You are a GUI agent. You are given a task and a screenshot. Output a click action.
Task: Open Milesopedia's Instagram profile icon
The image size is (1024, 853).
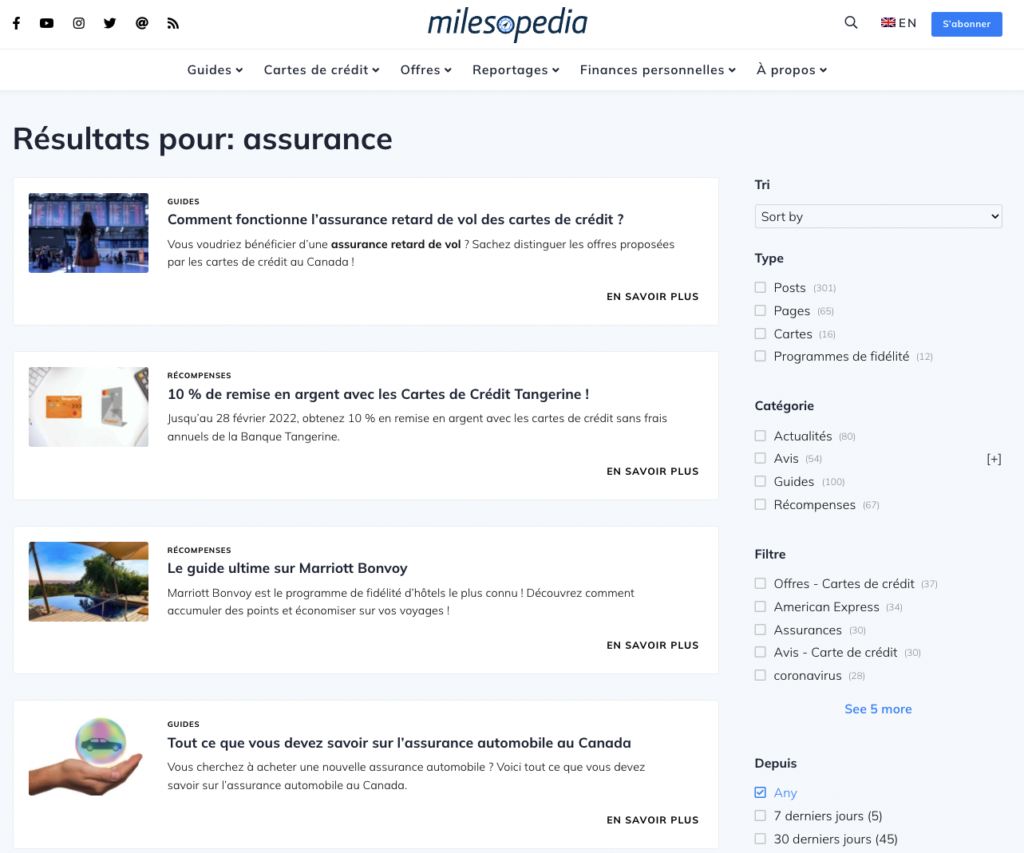[x=78, y=22]
